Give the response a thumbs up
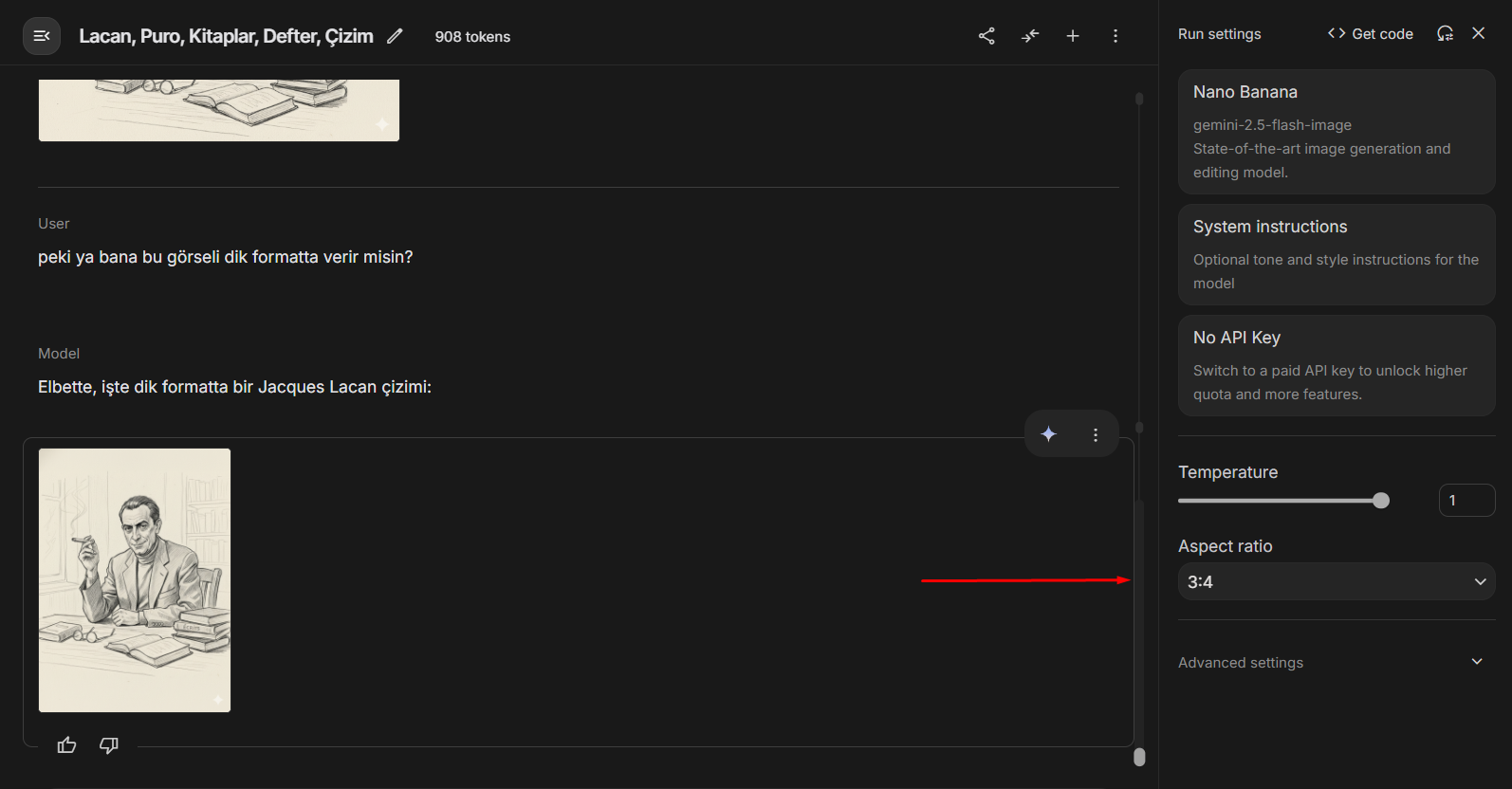The width and height of the screenshot is (1512, 789). click(66, 745)
